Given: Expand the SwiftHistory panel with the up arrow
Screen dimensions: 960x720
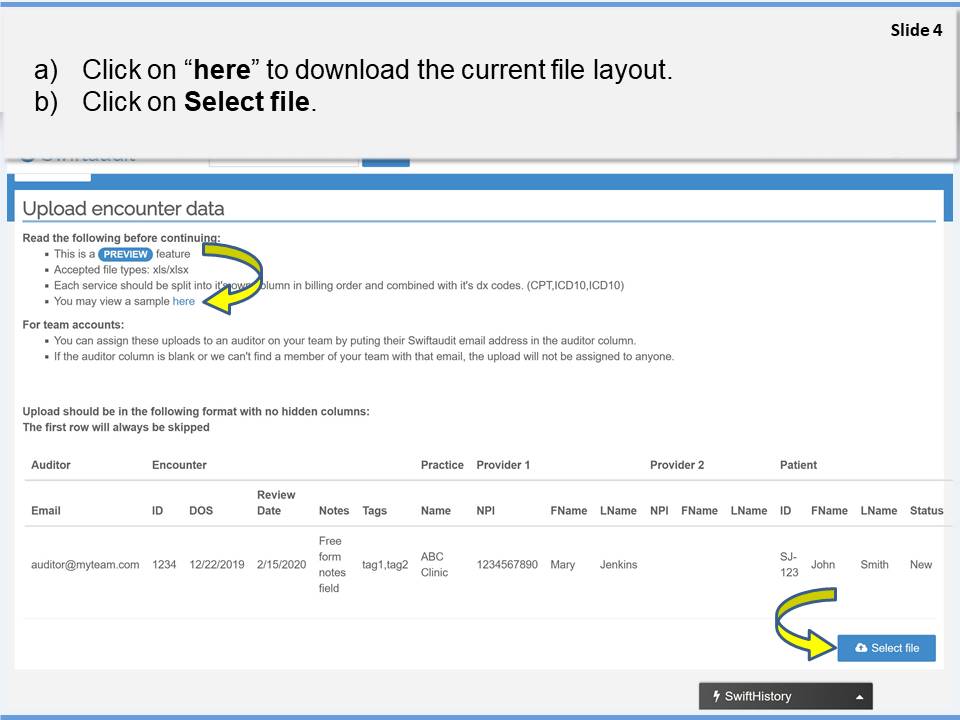Looking at the screenshot, I should pyautogui.click(x=858, y=697).
